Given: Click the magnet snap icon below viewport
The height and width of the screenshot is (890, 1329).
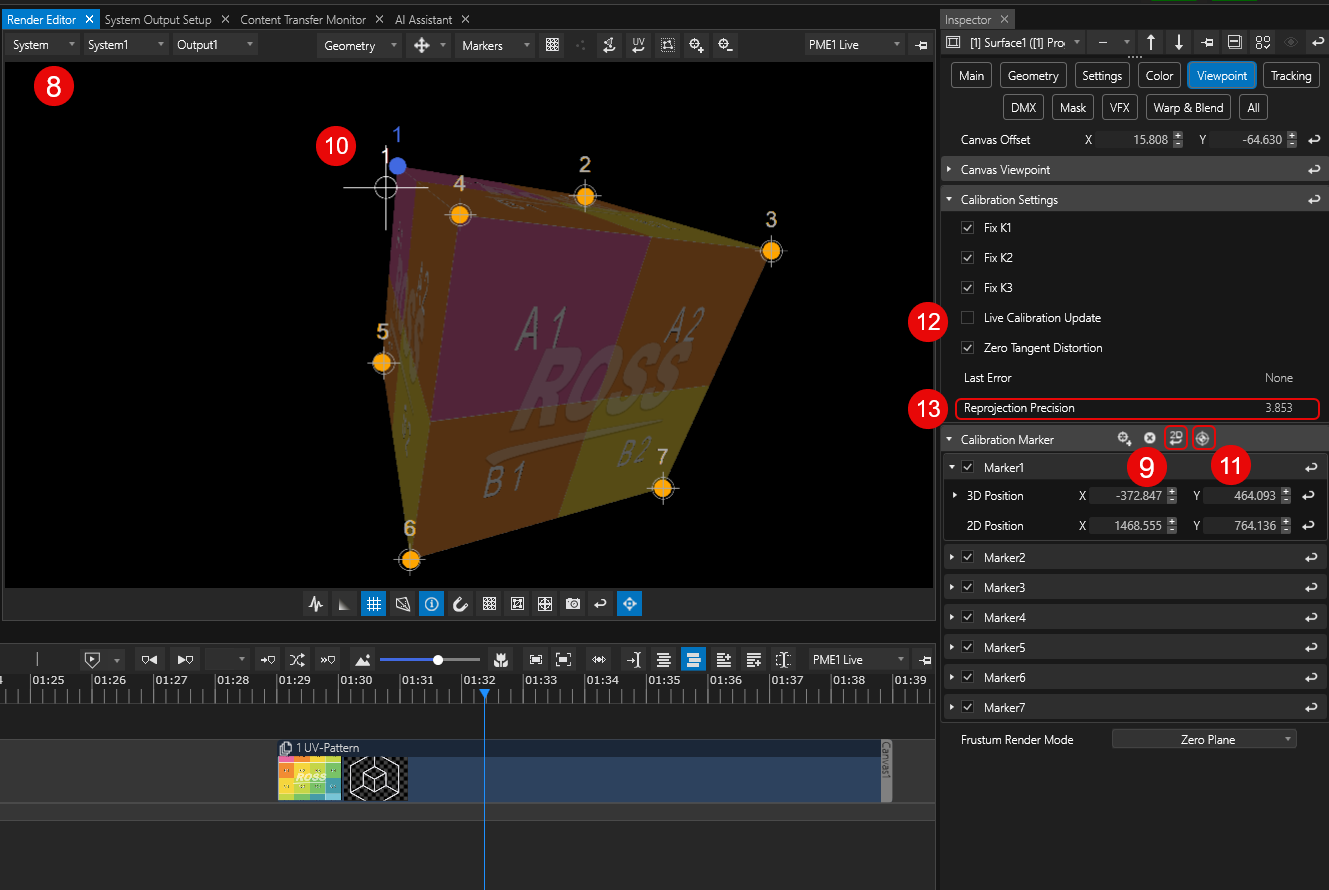Looking at the screenshot, I should pos(460,604).
